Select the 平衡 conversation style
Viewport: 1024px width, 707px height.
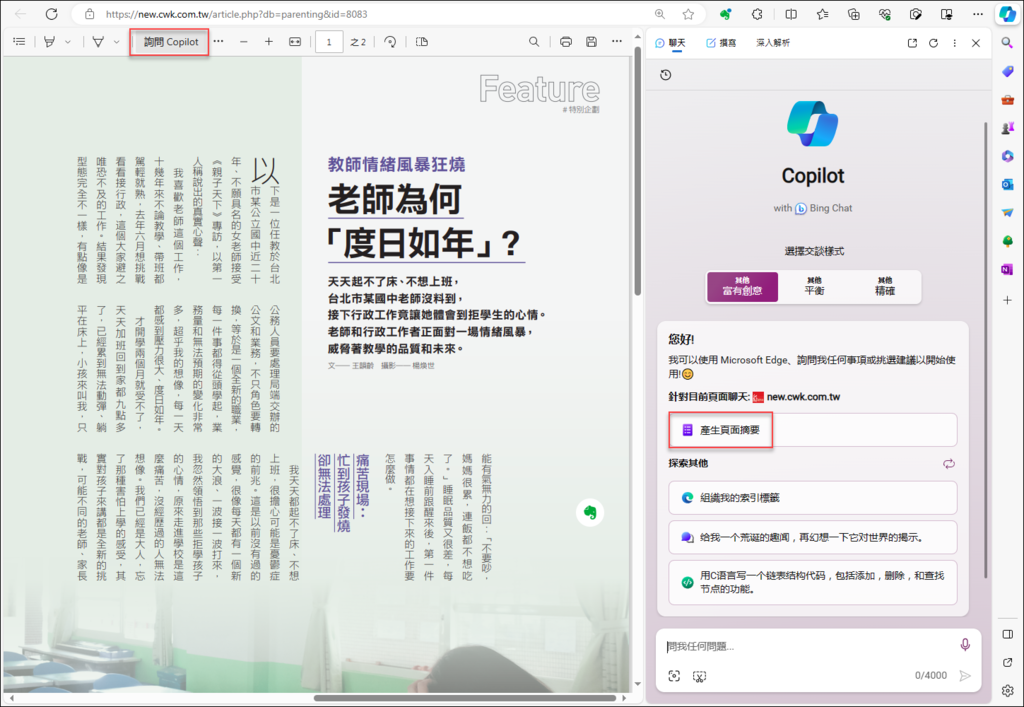tap(814, 287)
